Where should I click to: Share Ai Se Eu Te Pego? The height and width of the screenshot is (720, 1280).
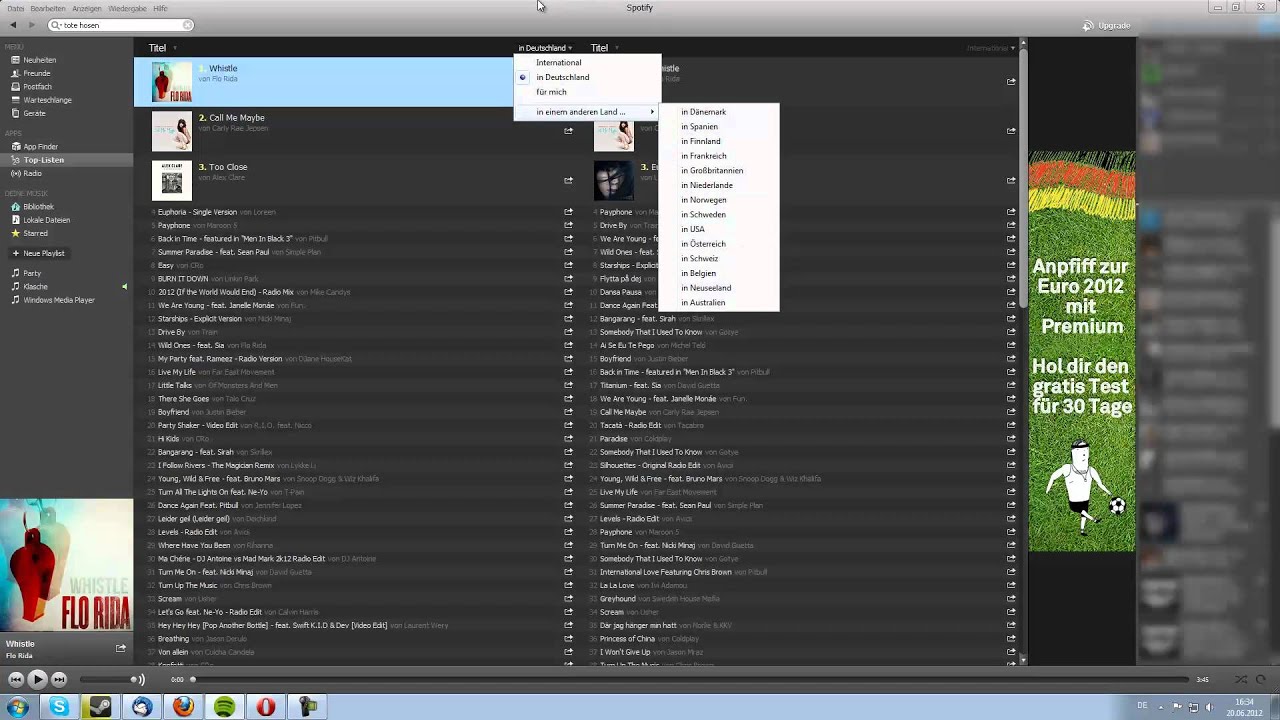1011,345
